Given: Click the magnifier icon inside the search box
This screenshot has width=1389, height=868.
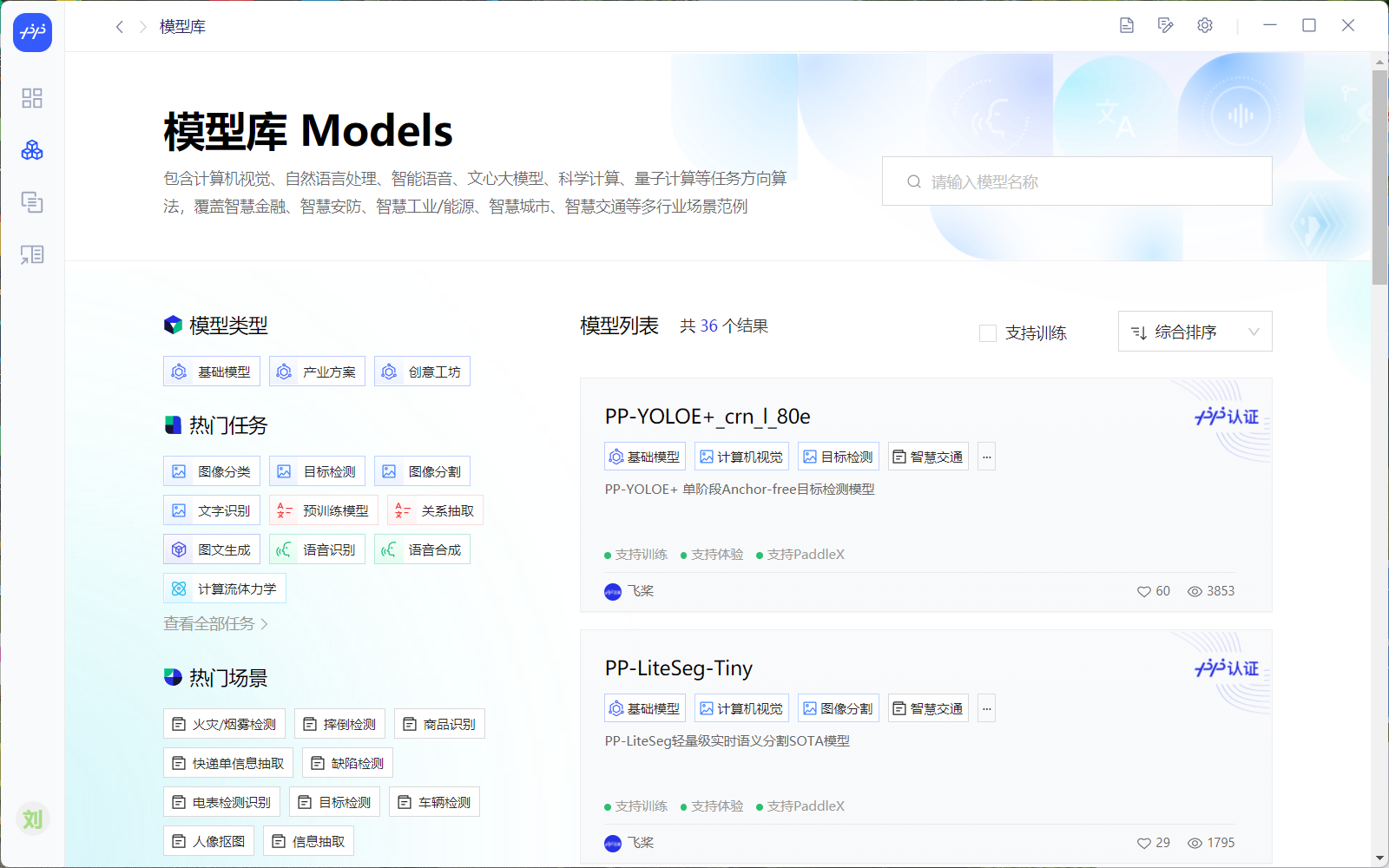Looking at the screenshot, I should 913,181.
